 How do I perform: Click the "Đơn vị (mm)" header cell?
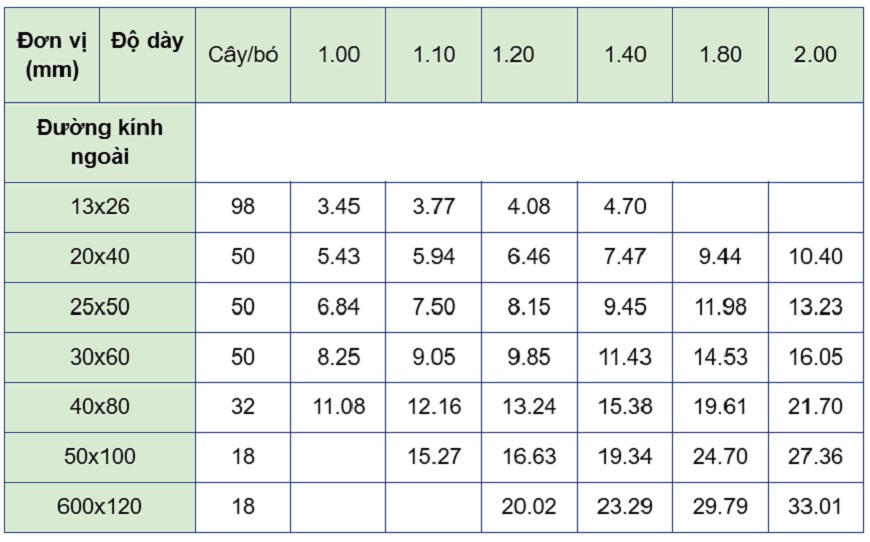tap(55, 56)
